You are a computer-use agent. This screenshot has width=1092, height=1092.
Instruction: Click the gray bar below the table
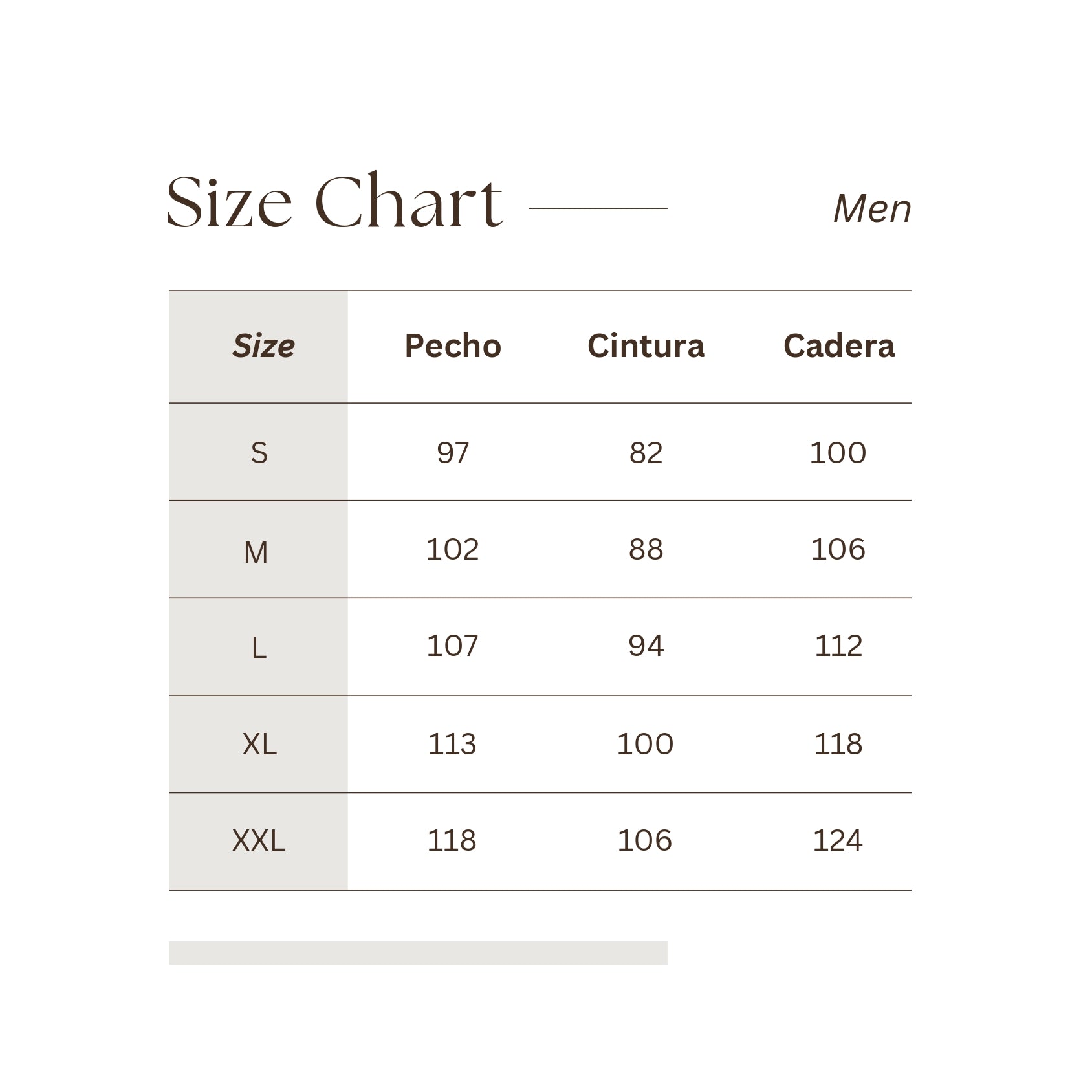pos(418,952)
